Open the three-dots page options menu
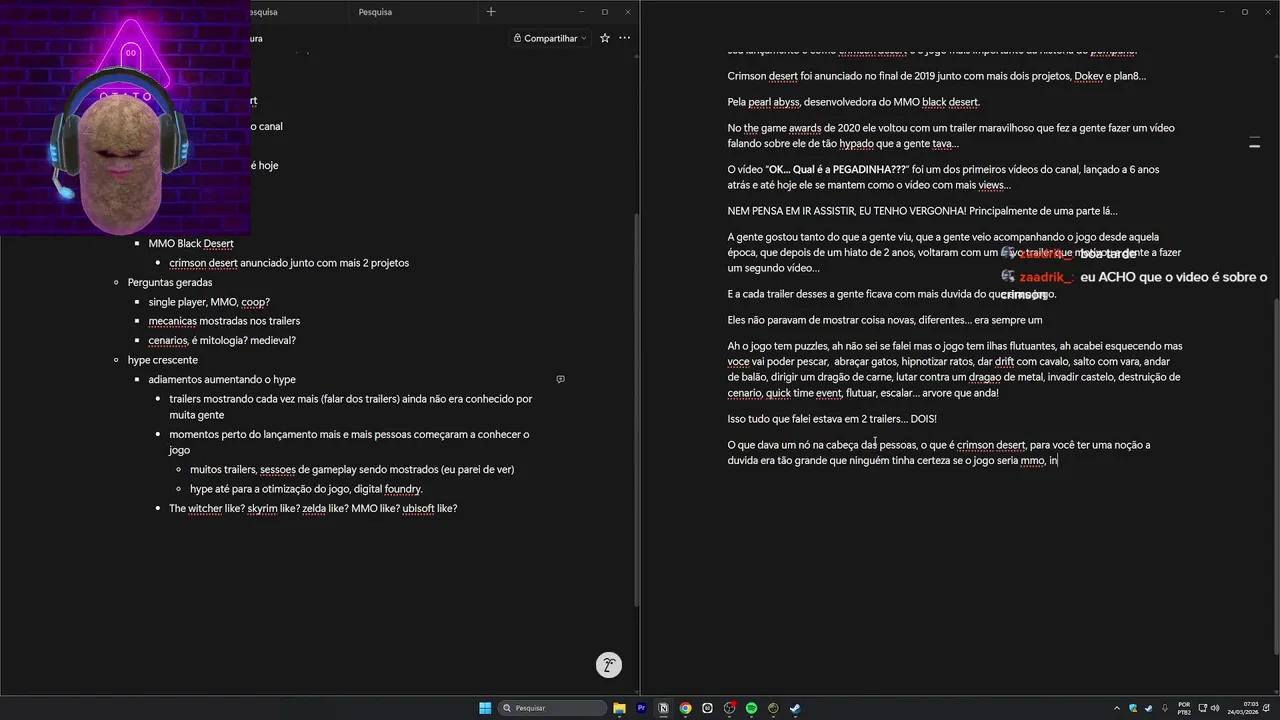Viewport: 1280px width, 720px height. pos(624,38)
